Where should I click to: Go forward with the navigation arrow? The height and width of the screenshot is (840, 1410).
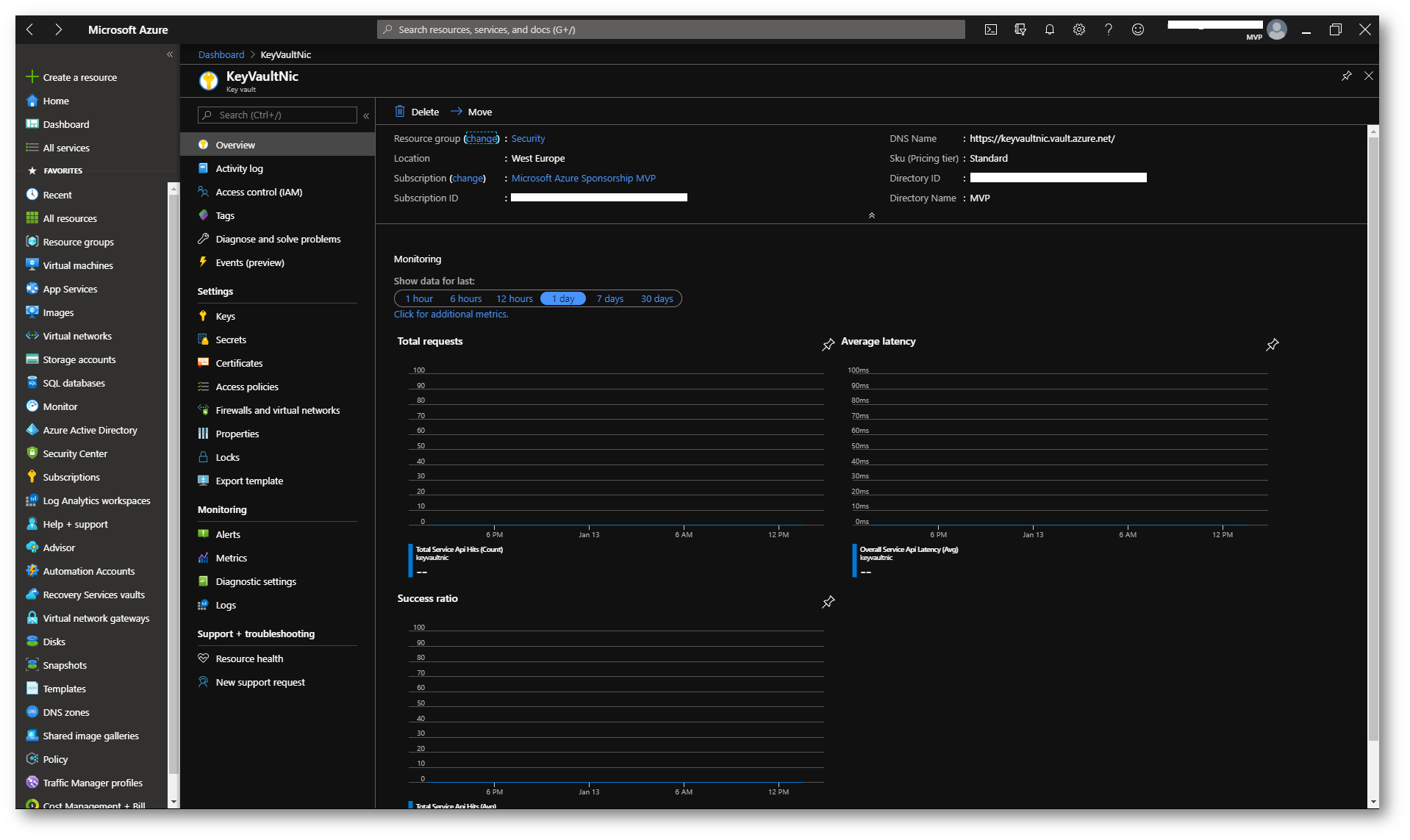click(59, 29)
